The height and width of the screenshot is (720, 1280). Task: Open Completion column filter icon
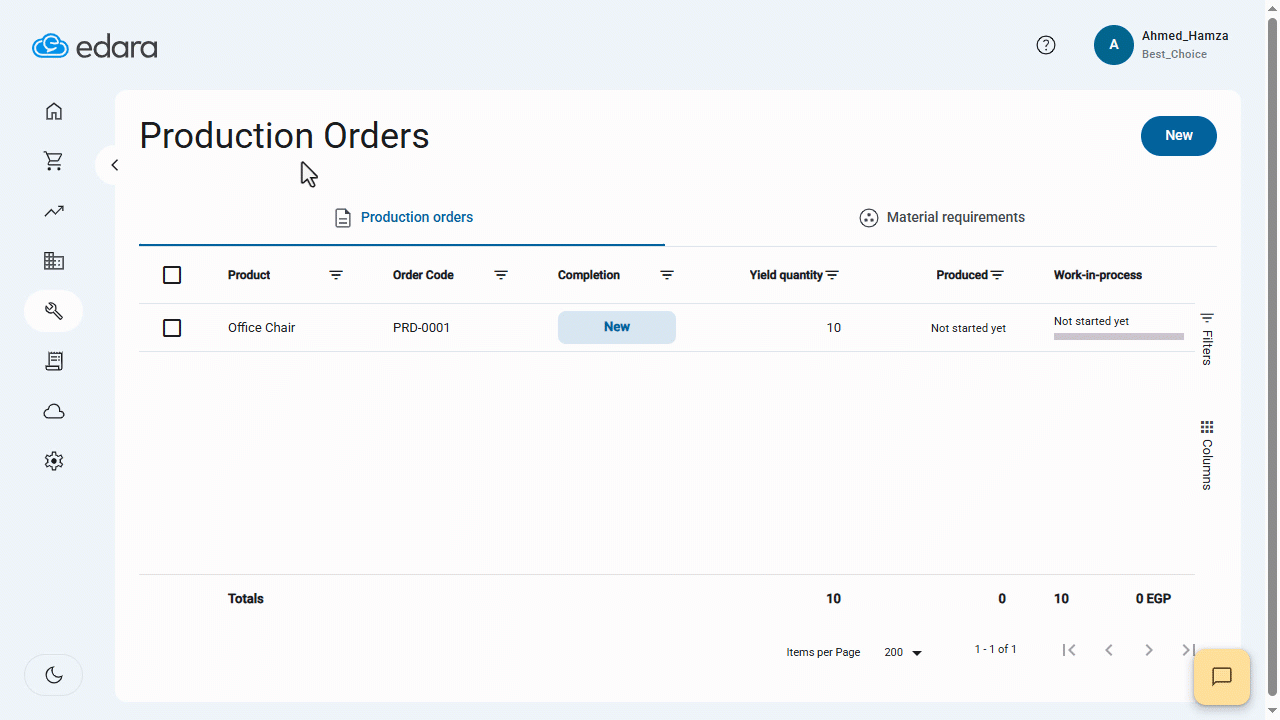pyautogui.click(x=667, y=275)
